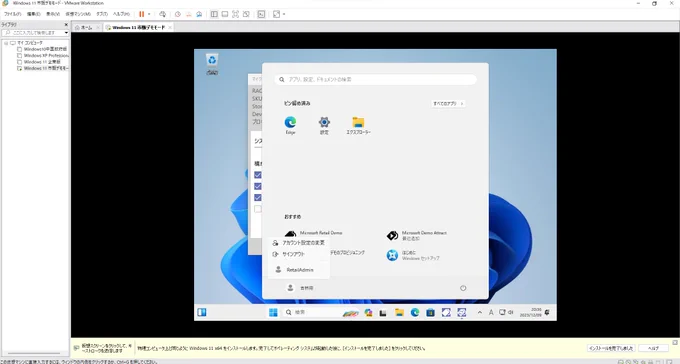Open the Recycle Bin desktop icon
Image resolution: width=680 pixels, height=364 pixels.
pos(212,64)
